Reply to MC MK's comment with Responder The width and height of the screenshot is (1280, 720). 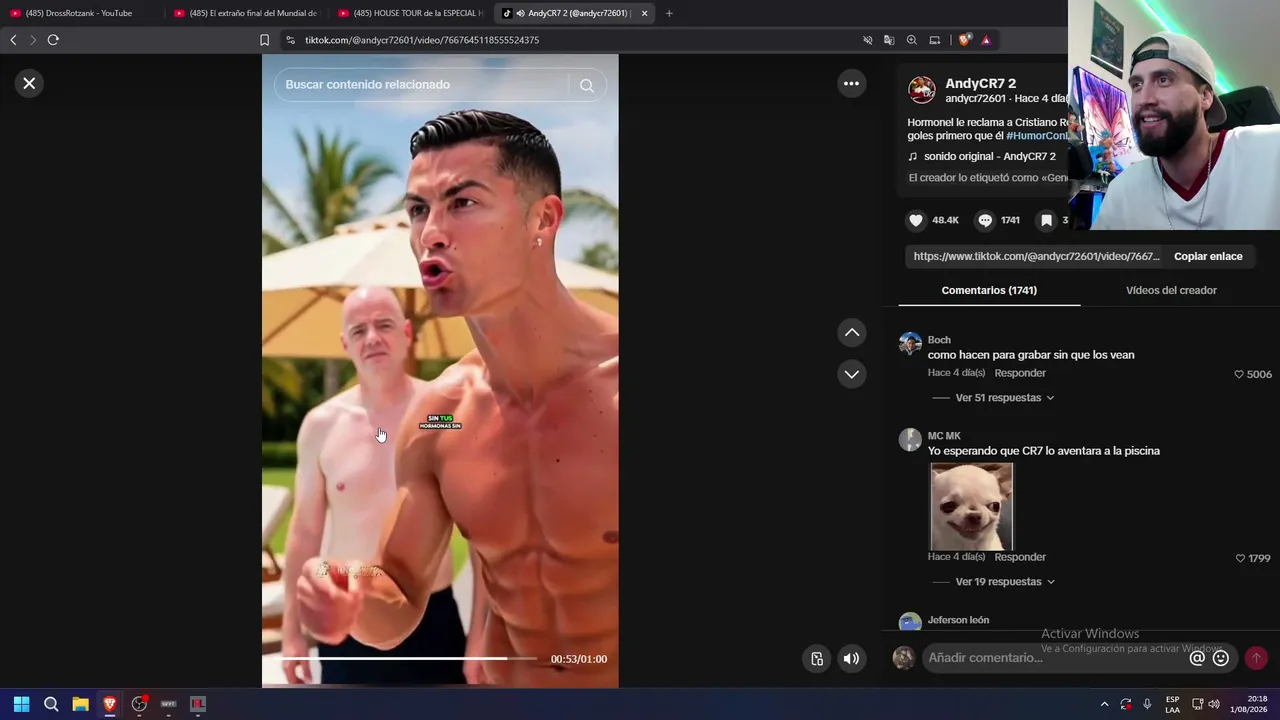point(1020,557)
